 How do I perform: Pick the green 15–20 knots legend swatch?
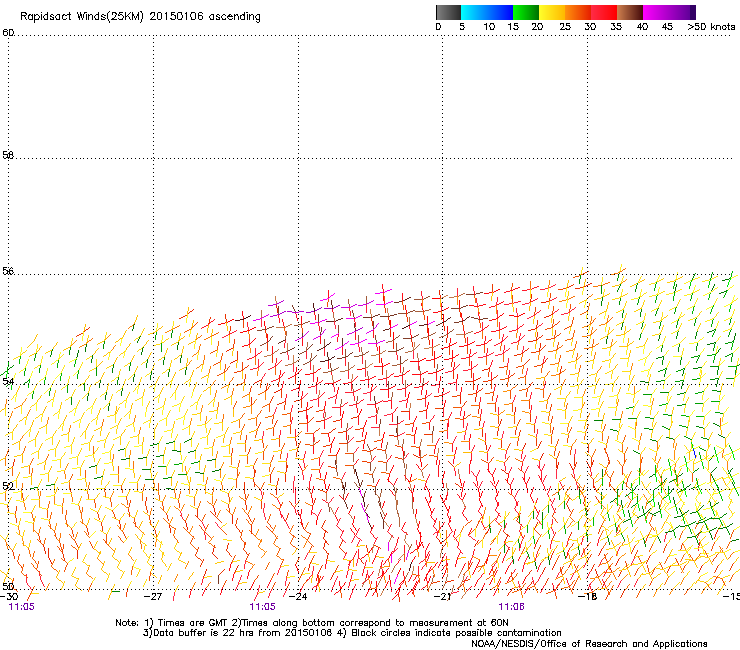pos(526,12)
